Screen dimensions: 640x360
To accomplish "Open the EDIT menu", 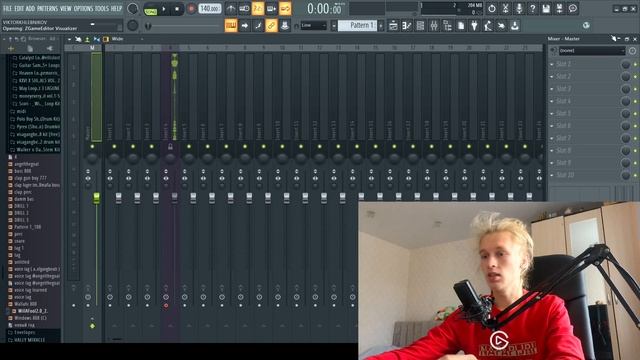I will click(19, 9).
